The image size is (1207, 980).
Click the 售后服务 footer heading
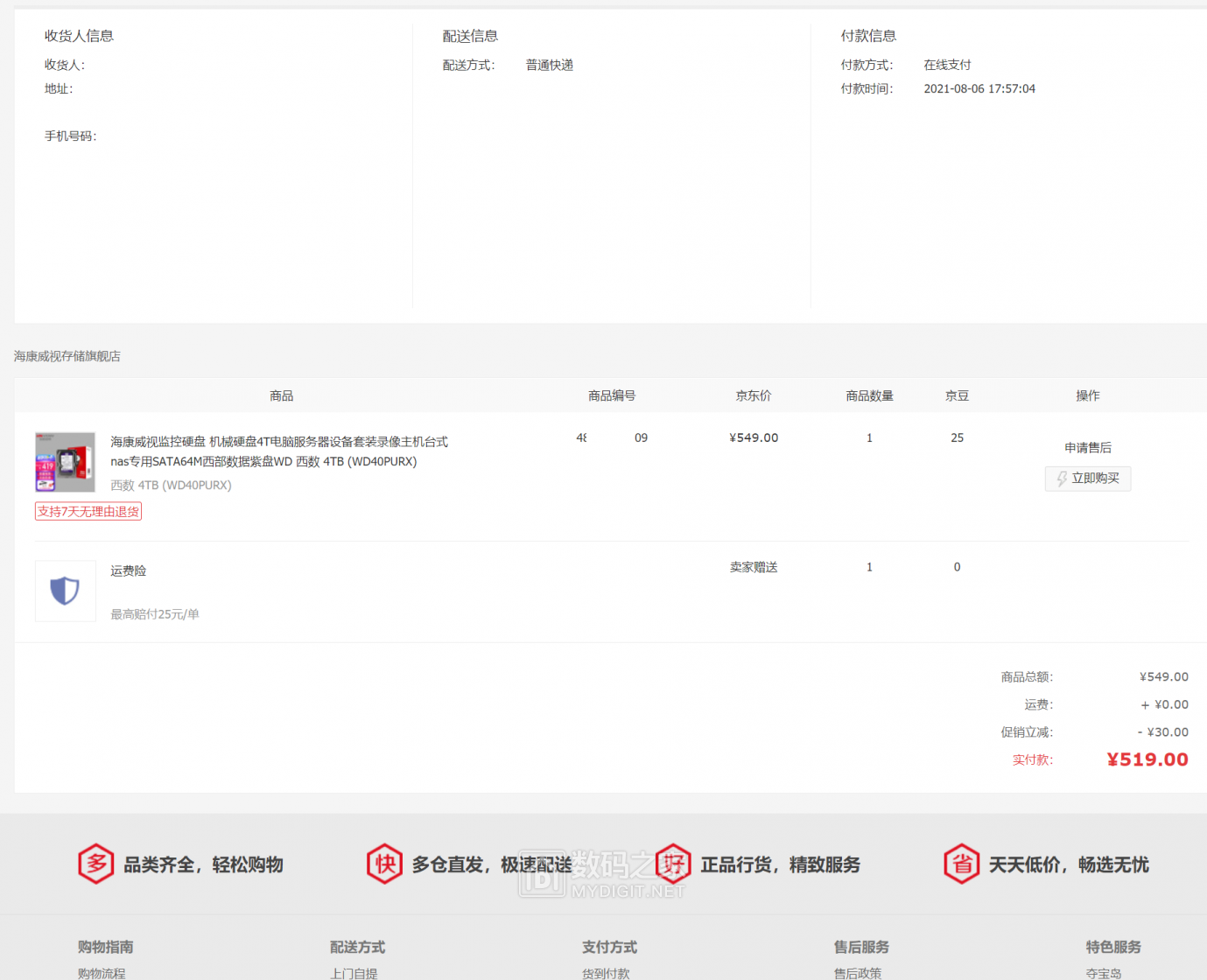862,947
